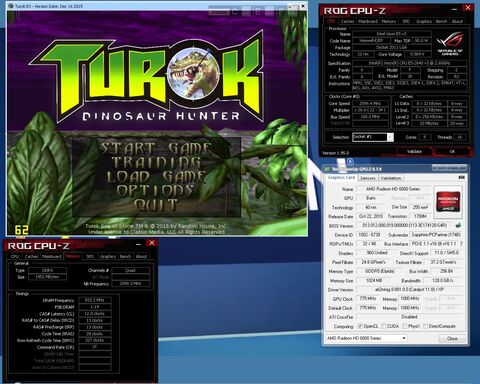480x384 pixels.
Task: Close the Turok EX game window
Action: pyautogui.click(x=303, y=6)
